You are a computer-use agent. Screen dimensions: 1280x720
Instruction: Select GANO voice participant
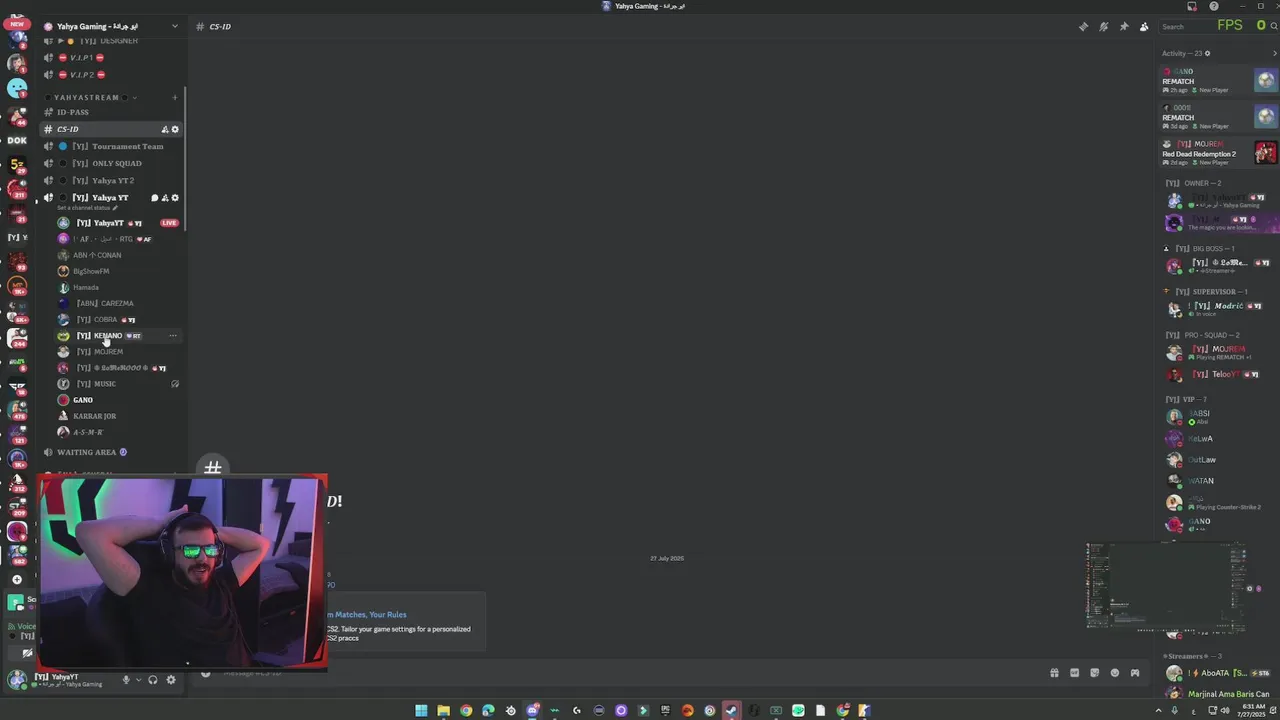(117, 400)
